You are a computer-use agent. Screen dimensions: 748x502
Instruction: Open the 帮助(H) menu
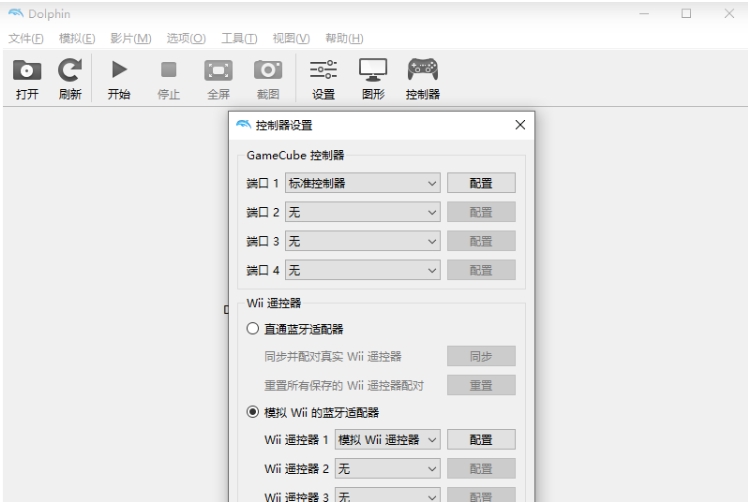pyautogui.click(x=344, y=38)
